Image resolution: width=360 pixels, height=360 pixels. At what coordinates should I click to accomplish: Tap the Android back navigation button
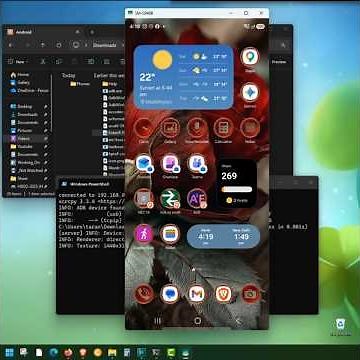pos(237,321)
